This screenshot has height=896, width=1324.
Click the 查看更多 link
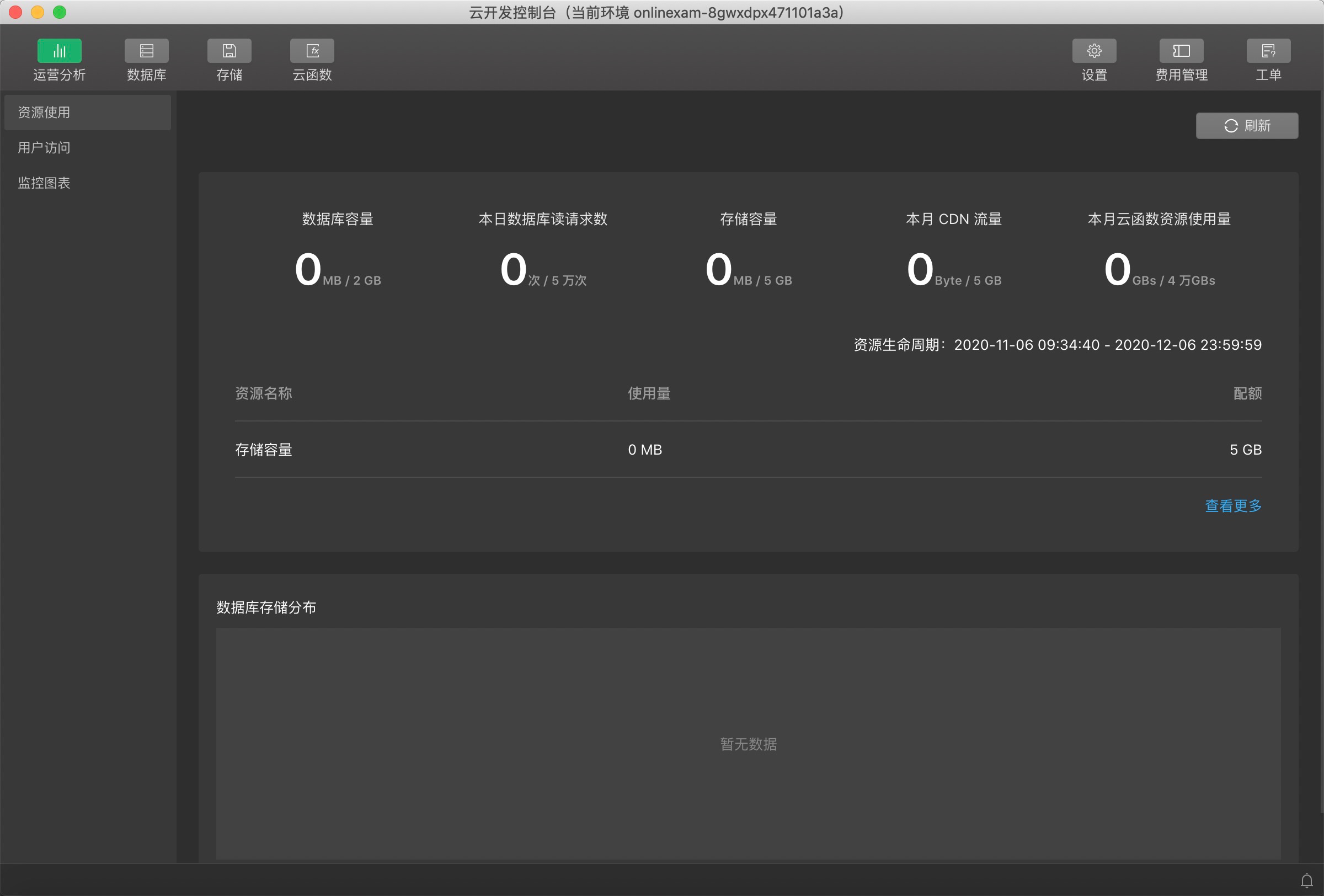1233,506
